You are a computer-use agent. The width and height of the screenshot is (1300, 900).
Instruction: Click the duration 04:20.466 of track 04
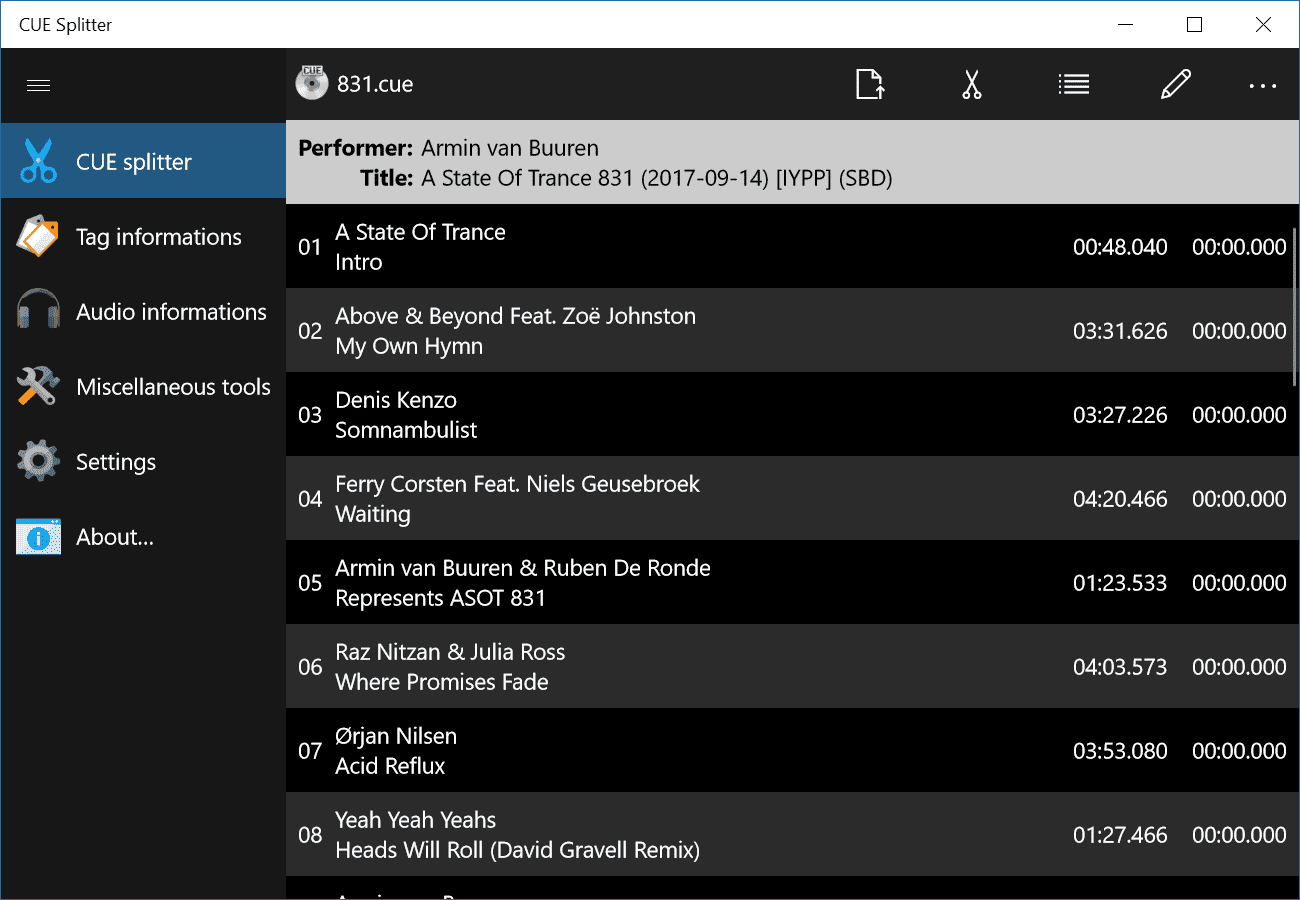pyautogui.click(x=1120, y=499)
